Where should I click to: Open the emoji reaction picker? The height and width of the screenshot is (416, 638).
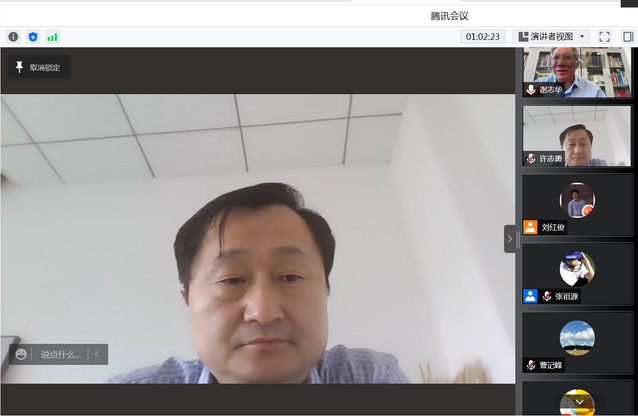21,354
